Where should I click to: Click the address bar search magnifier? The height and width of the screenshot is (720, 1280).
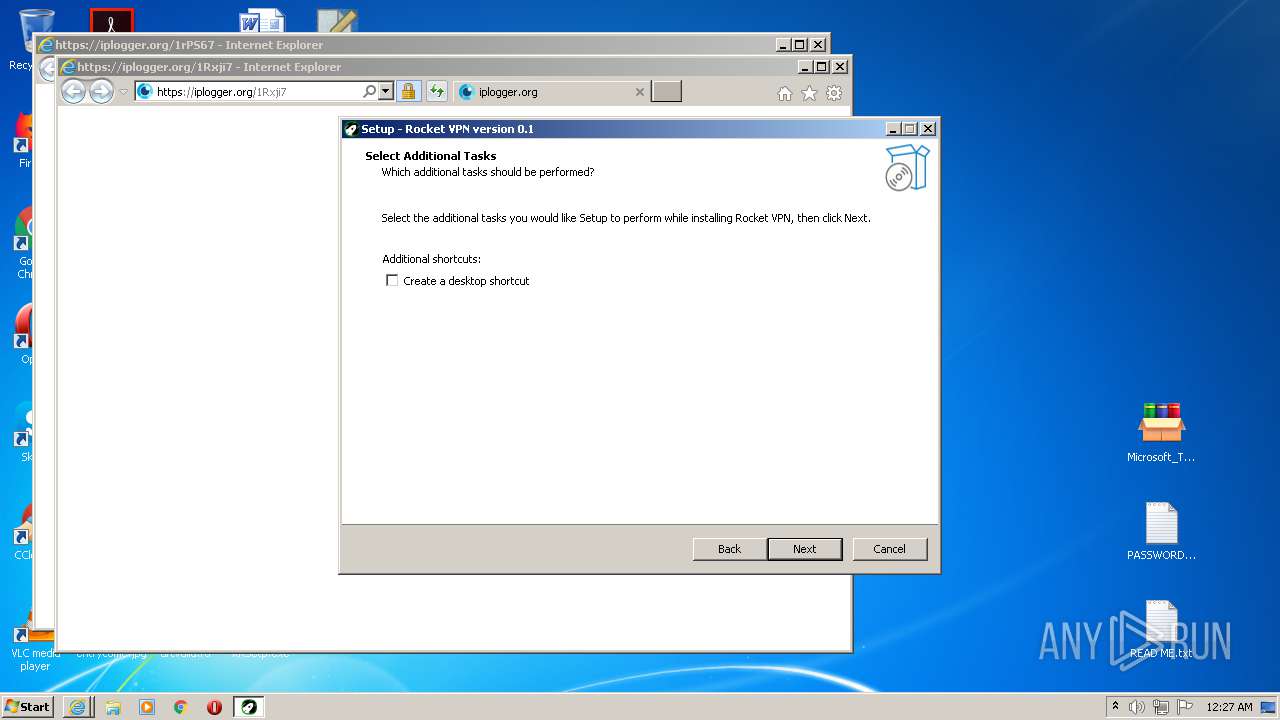pyautogui.click(x=369, y=92)
